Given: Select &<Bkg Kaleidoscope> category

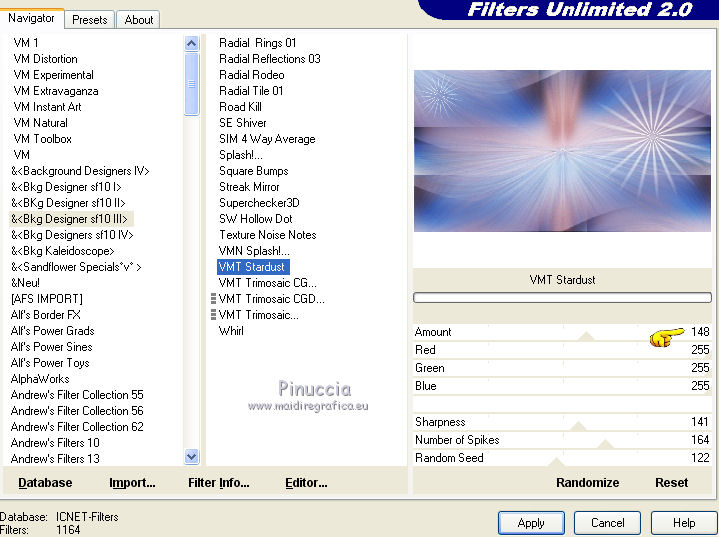Looking at the screenshot, I should (62, 251).
